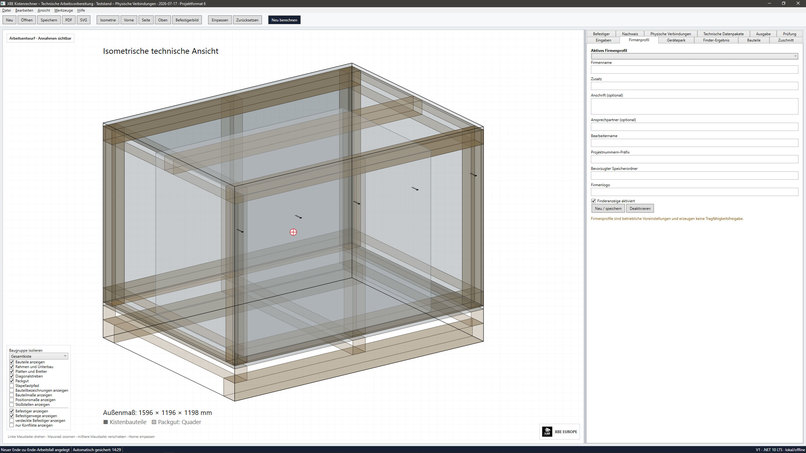Click the Bevorzugter Speicherordner field

tap(694, 175)
